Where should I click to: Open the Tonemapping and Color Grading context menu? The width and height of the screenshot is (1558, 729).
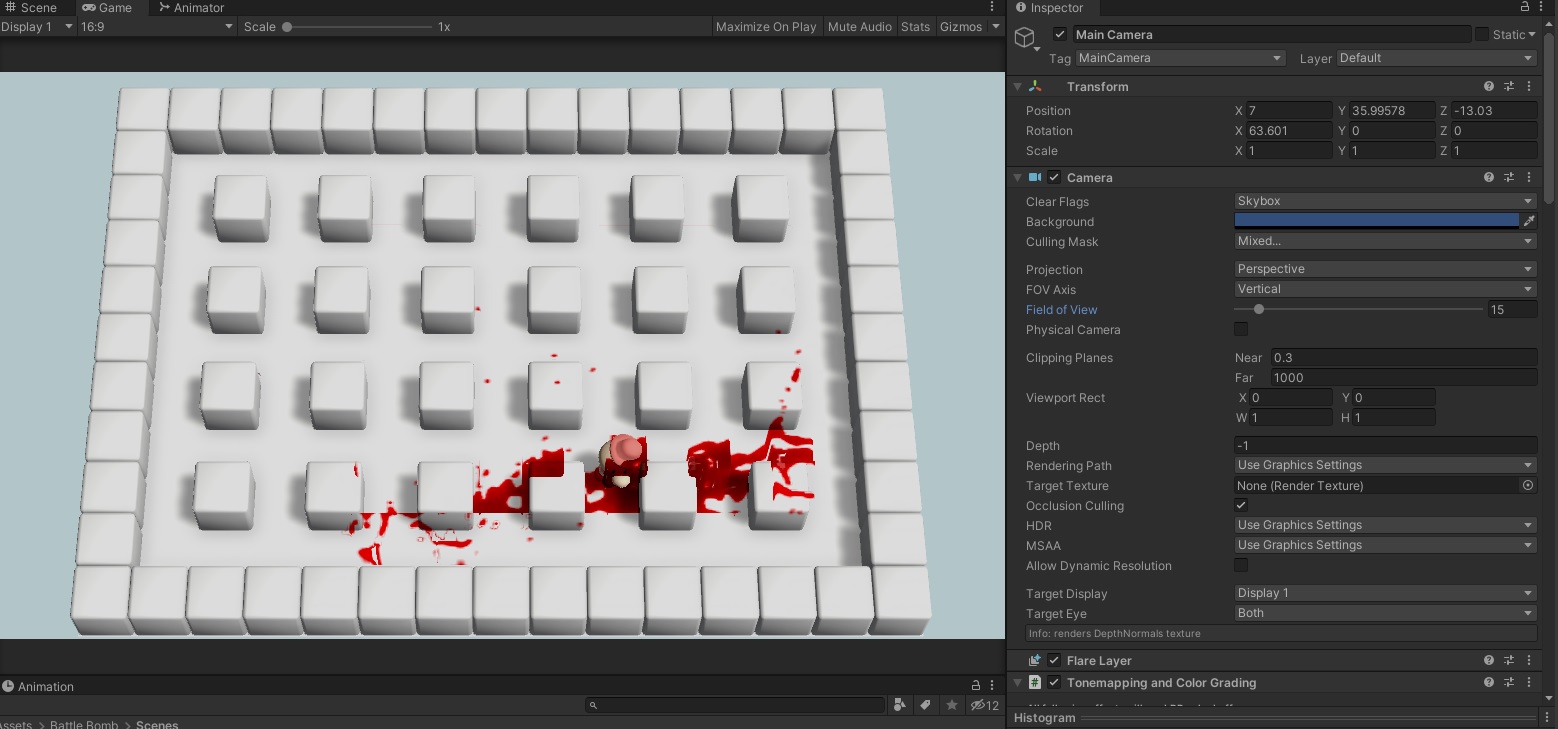(x=1529, y=682)
